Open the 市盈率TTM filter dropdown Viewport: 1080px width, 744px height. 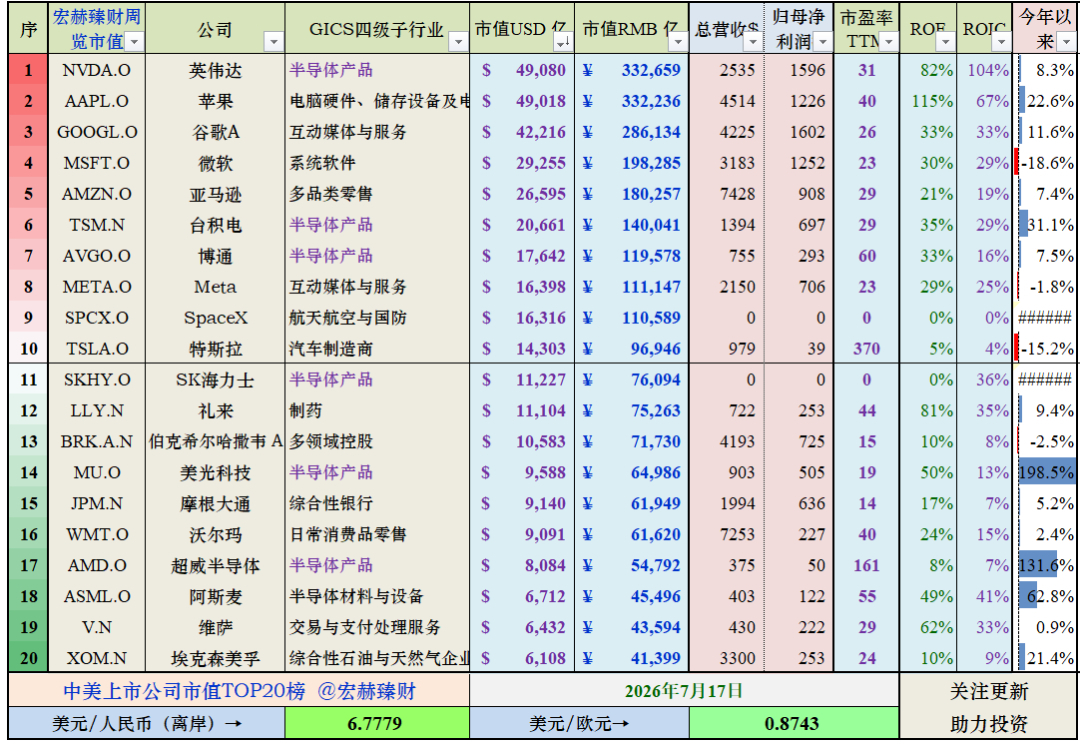[x=889, y=42]
